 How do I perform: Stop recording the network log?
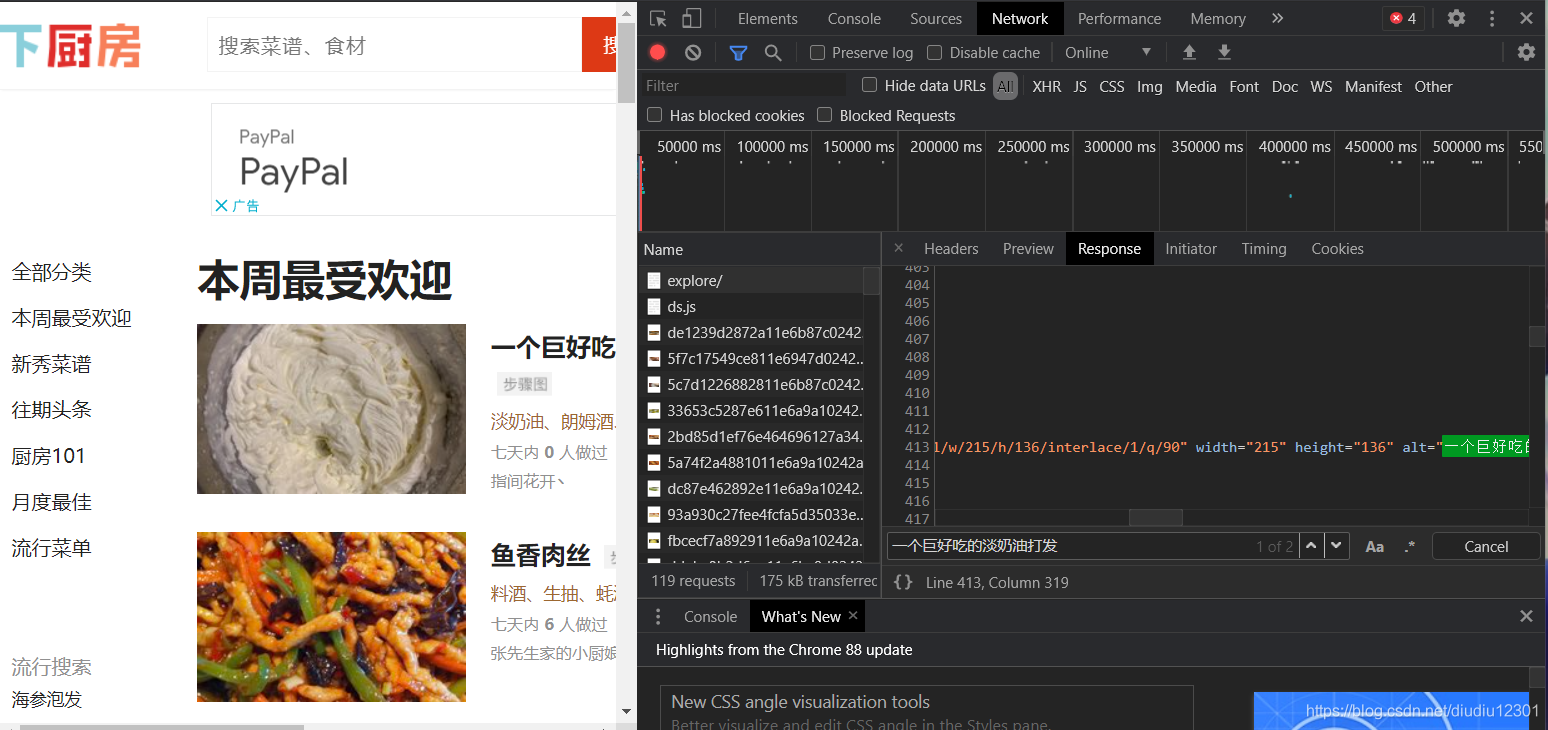pos(658,52)
